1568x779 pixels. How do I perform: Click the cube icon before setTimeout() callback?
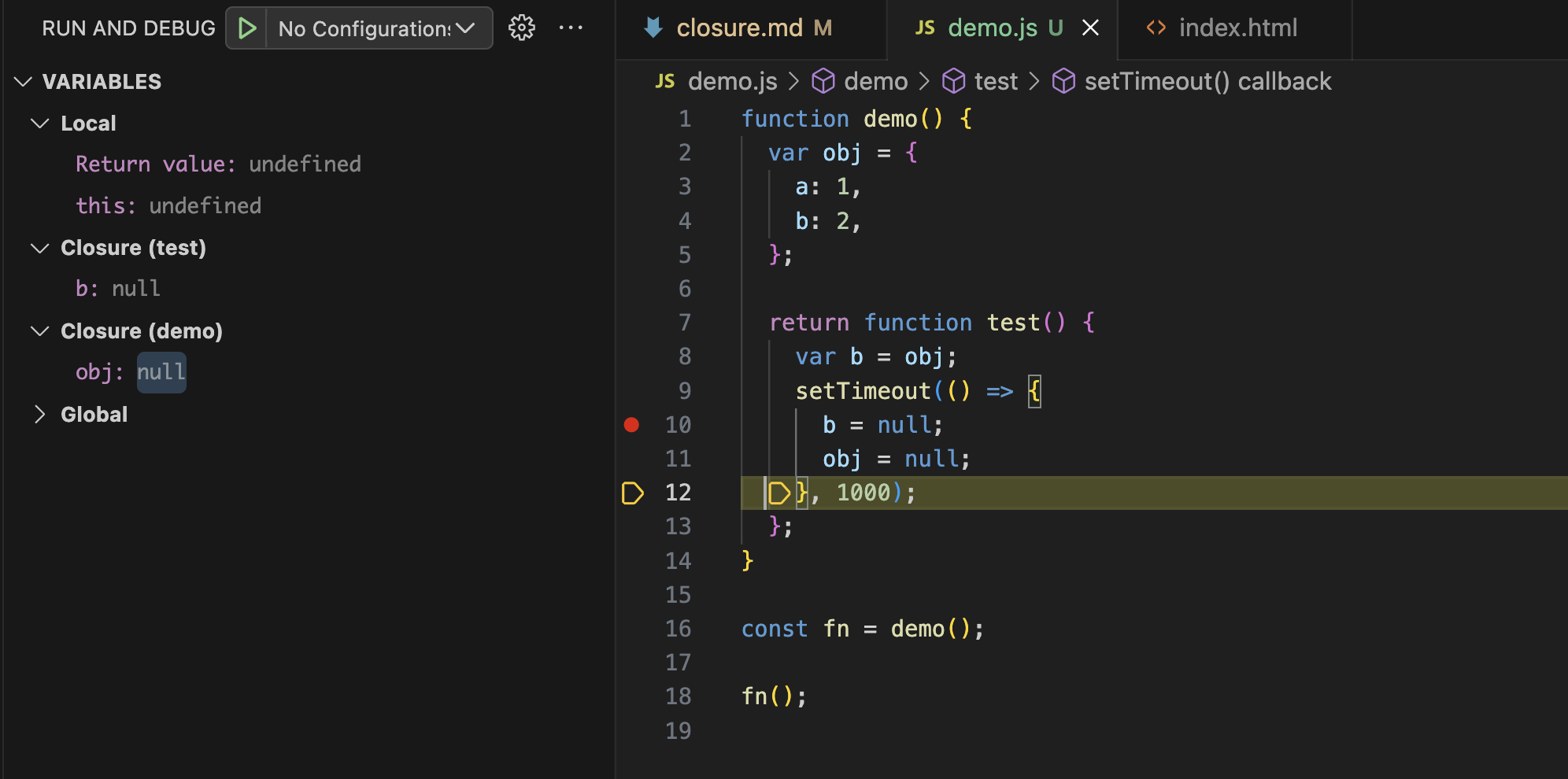[x=1063, y=81]
